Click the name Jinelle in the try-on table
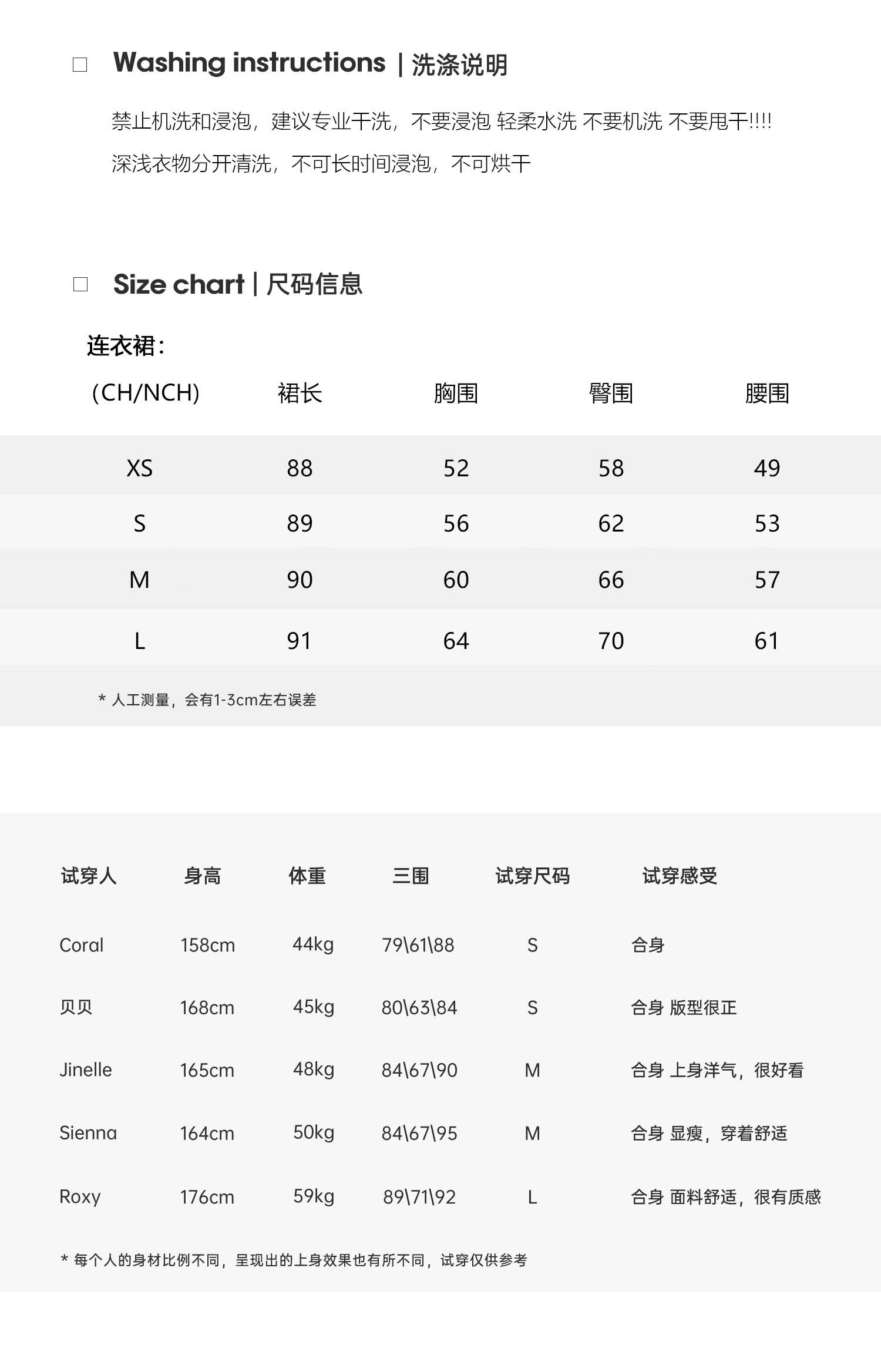This screenshot has height=1372, width=881. (x=86, y=1070)
